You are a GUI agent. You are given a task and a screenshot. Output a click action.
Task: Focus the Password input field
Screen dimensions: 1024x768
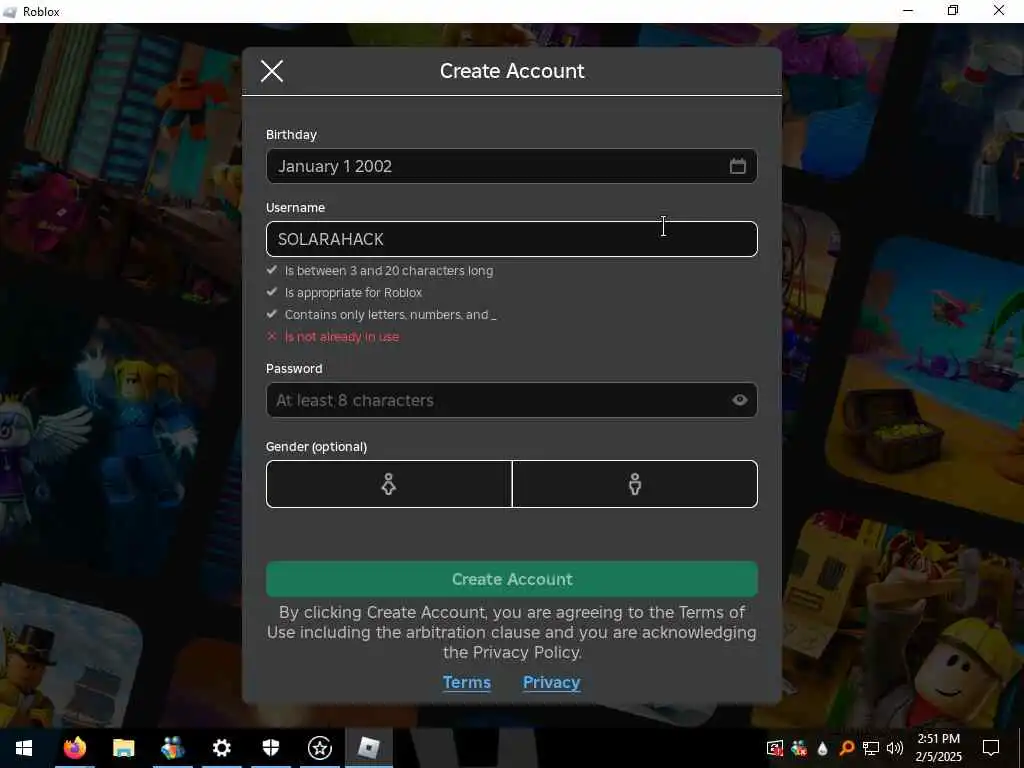pyautogui.click(x=511, y=400)
